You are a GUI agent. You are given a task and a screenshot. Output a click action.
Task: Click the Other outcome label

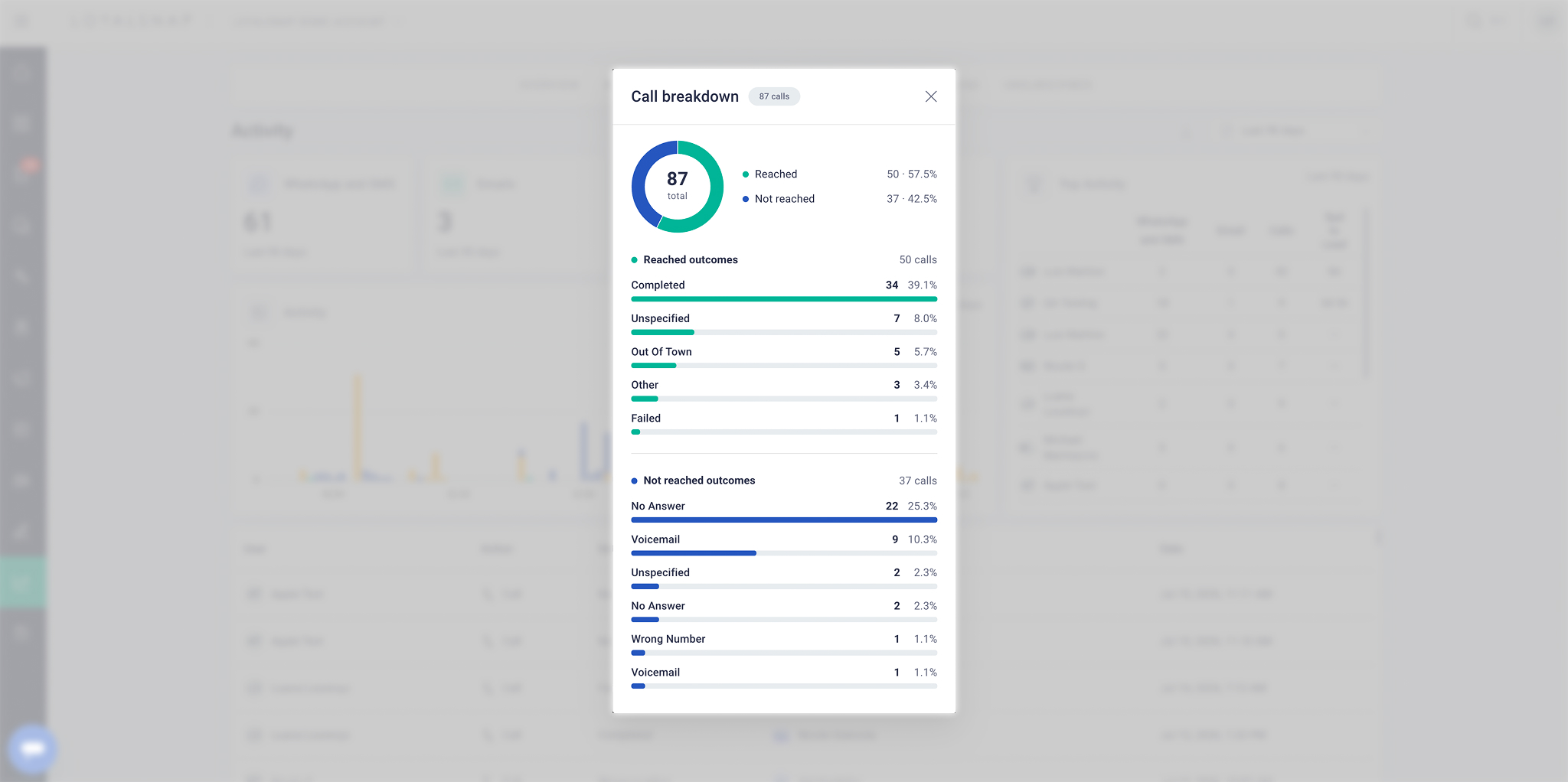click(x=645, y=385)
